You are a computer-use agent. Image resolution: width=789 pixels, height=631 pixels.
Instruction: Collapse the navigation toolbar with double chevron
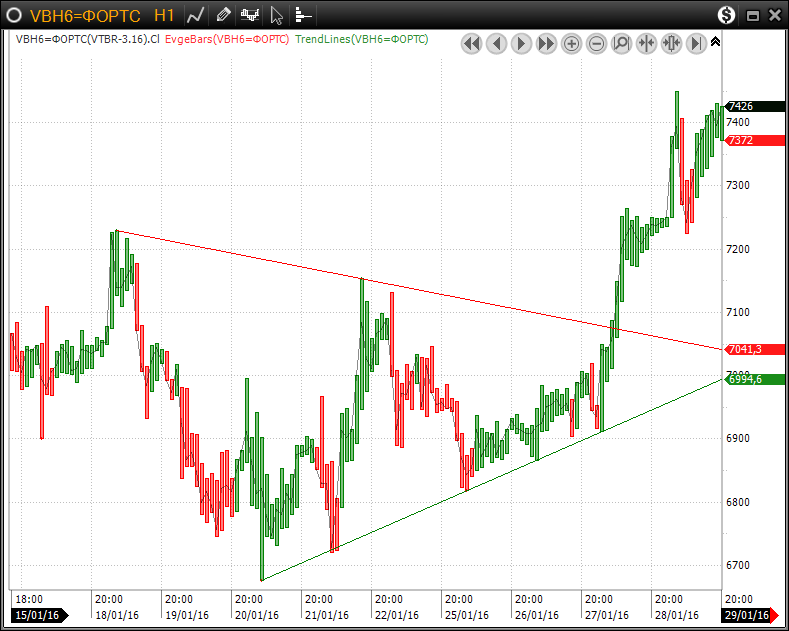pos(715,42)
